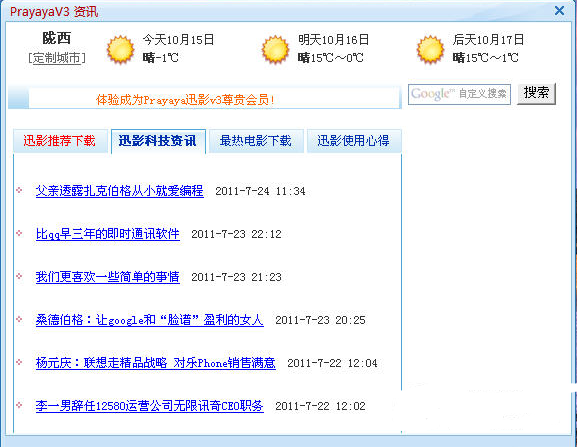Open the Prayaya迅影v3尊贵会员 promotion banner
The height and width of the screenshot is (447, 577).
tap(185, 100)
